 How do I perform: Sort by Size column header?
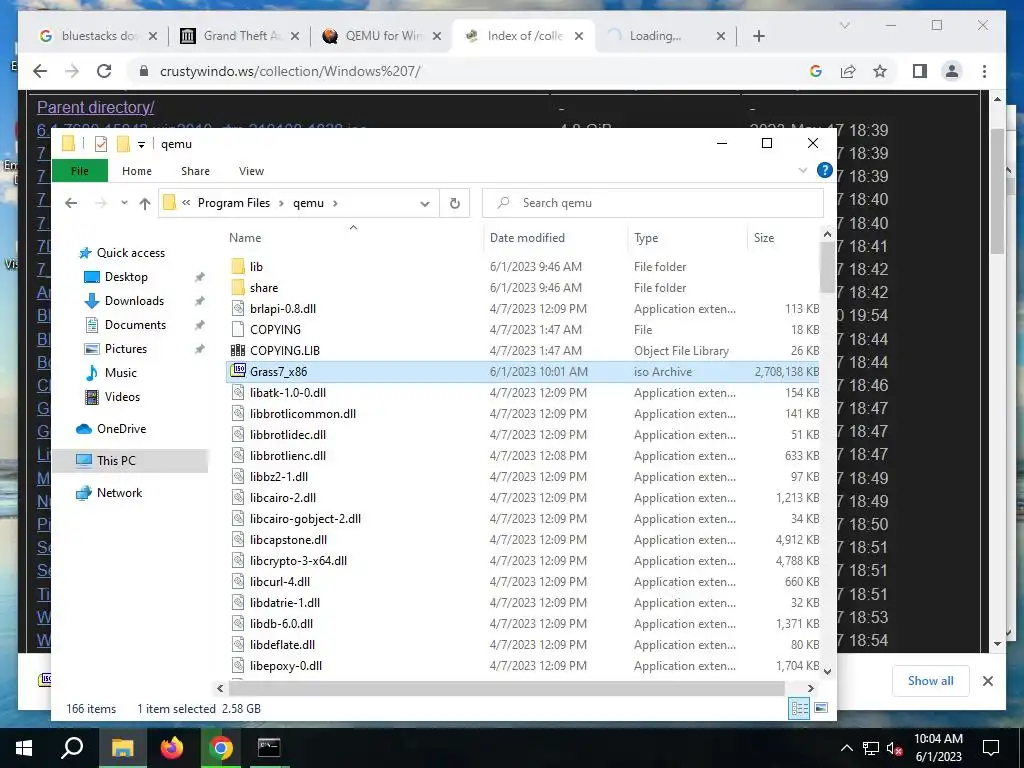pos(764,238)
